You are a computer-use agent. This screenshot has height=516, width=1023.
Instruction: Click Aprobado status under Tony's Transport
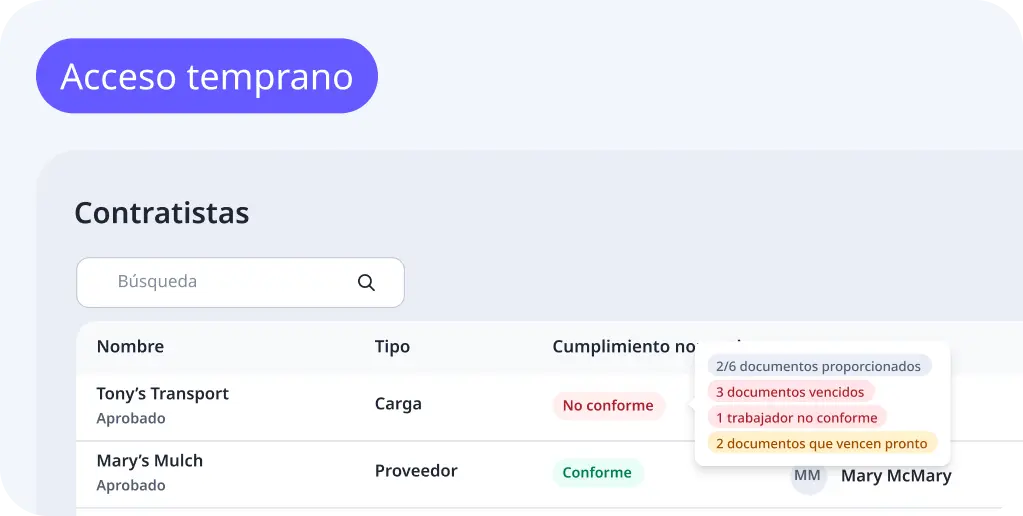tap(131, 419)
